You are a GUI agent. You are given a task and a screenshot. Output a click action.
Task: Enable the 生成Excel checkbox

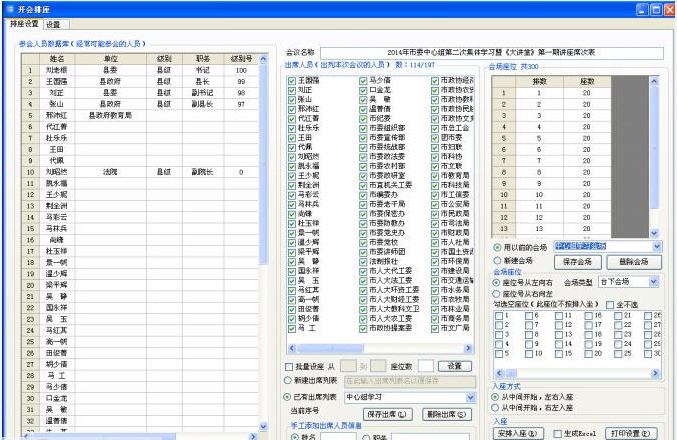point(556,433)
